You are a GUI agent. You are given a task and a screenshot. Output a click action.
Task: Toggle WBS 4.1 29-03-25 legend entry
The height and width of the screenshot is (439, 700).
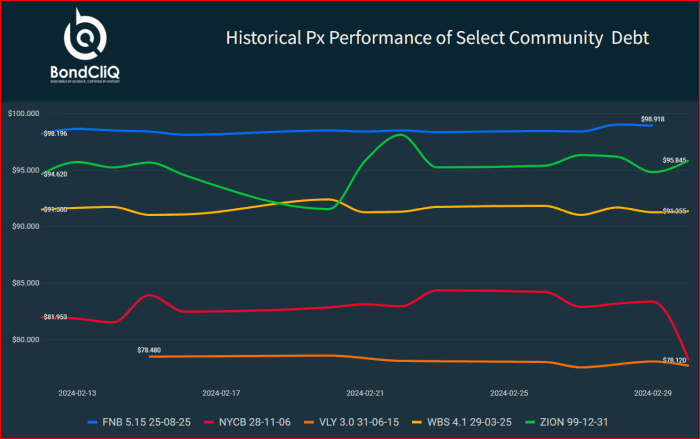point(462,422)
